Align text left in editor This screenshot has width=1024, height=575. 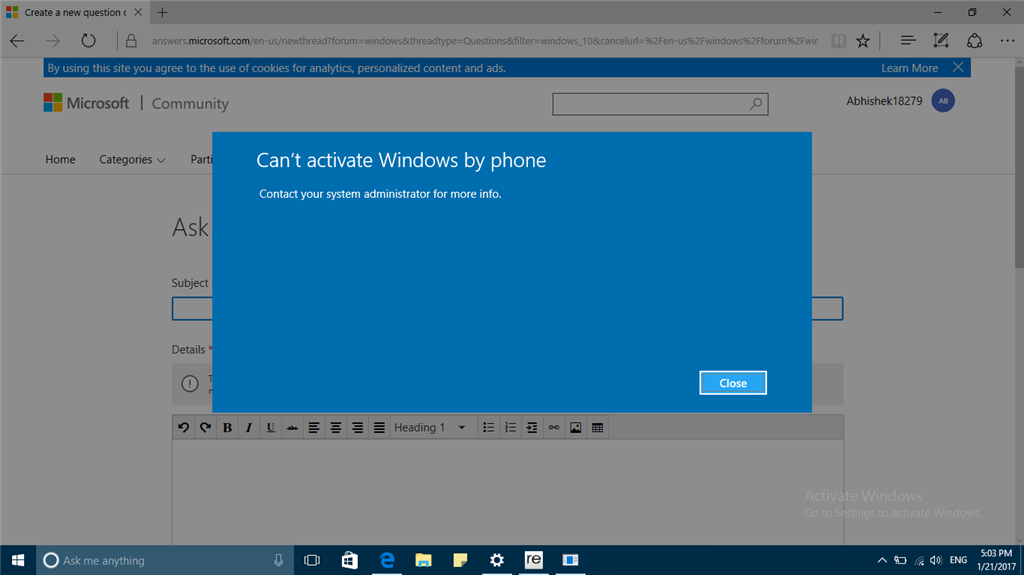(313, 427)
